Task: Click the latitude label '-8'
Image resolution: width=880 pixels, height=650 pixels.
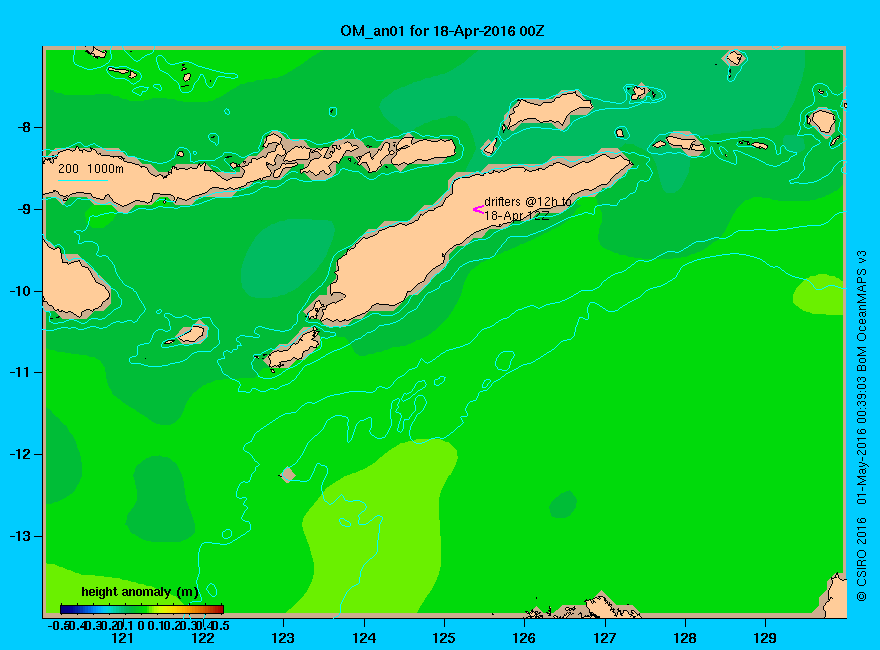Action: click(x=24, y=127)
